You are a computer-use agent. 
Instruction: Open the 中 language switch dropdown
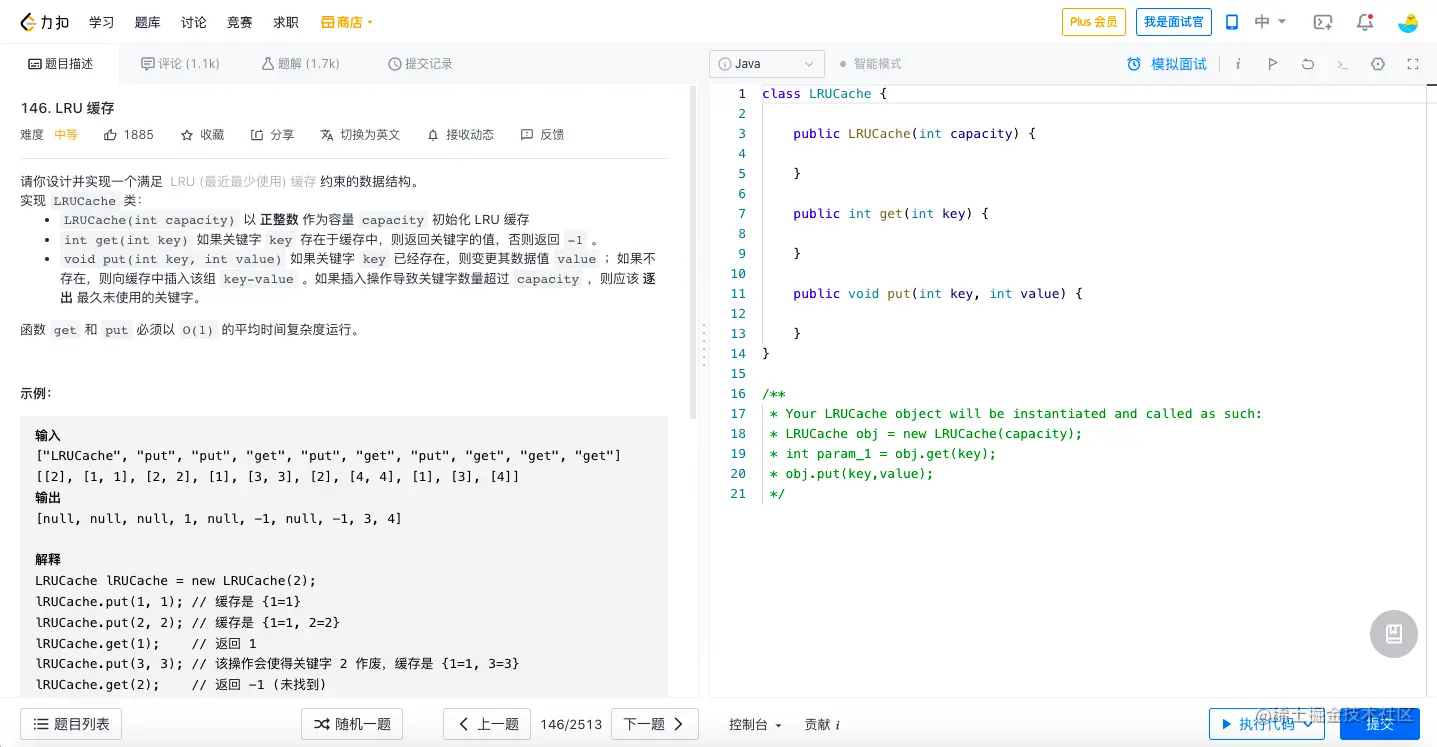[x=1270, y=22]
